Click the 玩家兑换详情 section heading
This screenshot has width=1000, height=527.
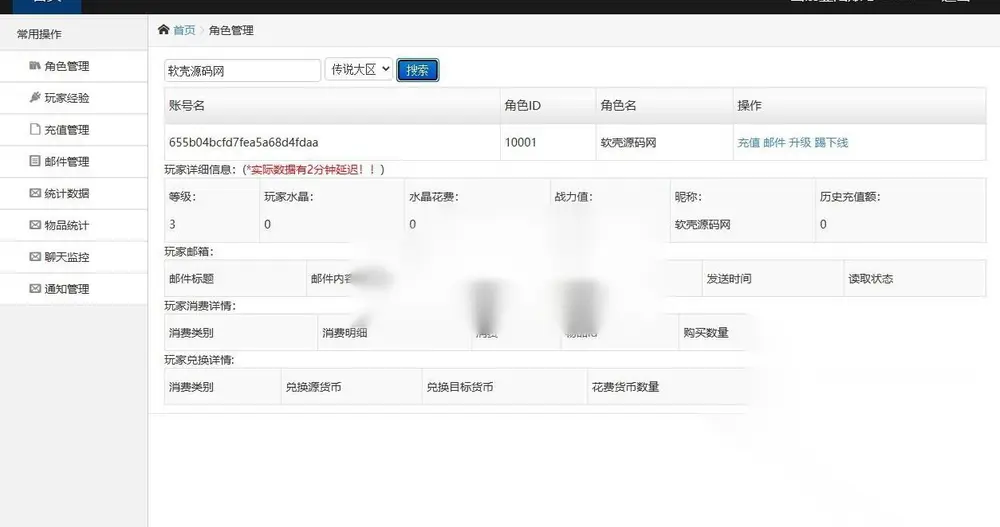[200, 360]
